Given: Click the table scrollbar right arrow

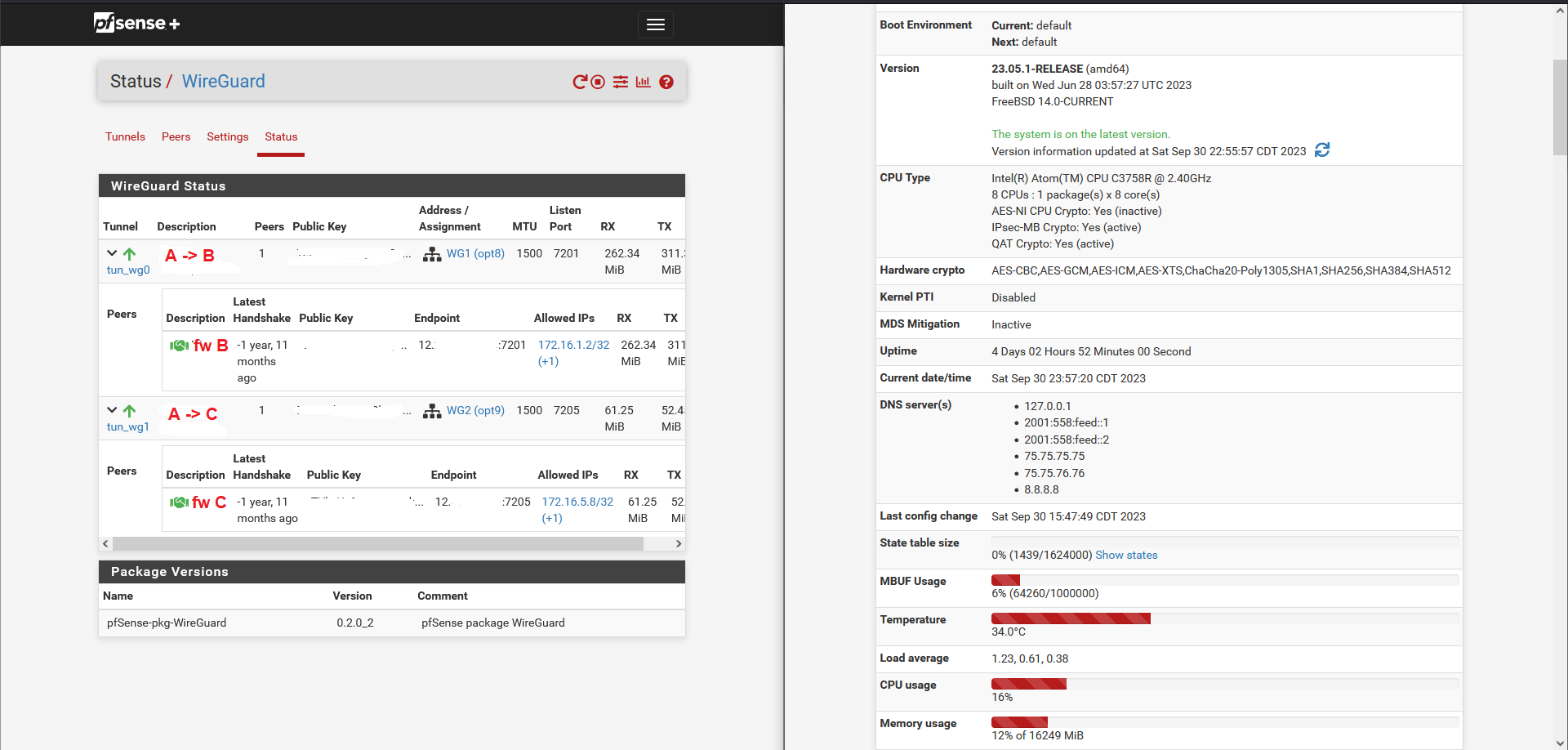Looking at the screenshot, I should 679,543.
